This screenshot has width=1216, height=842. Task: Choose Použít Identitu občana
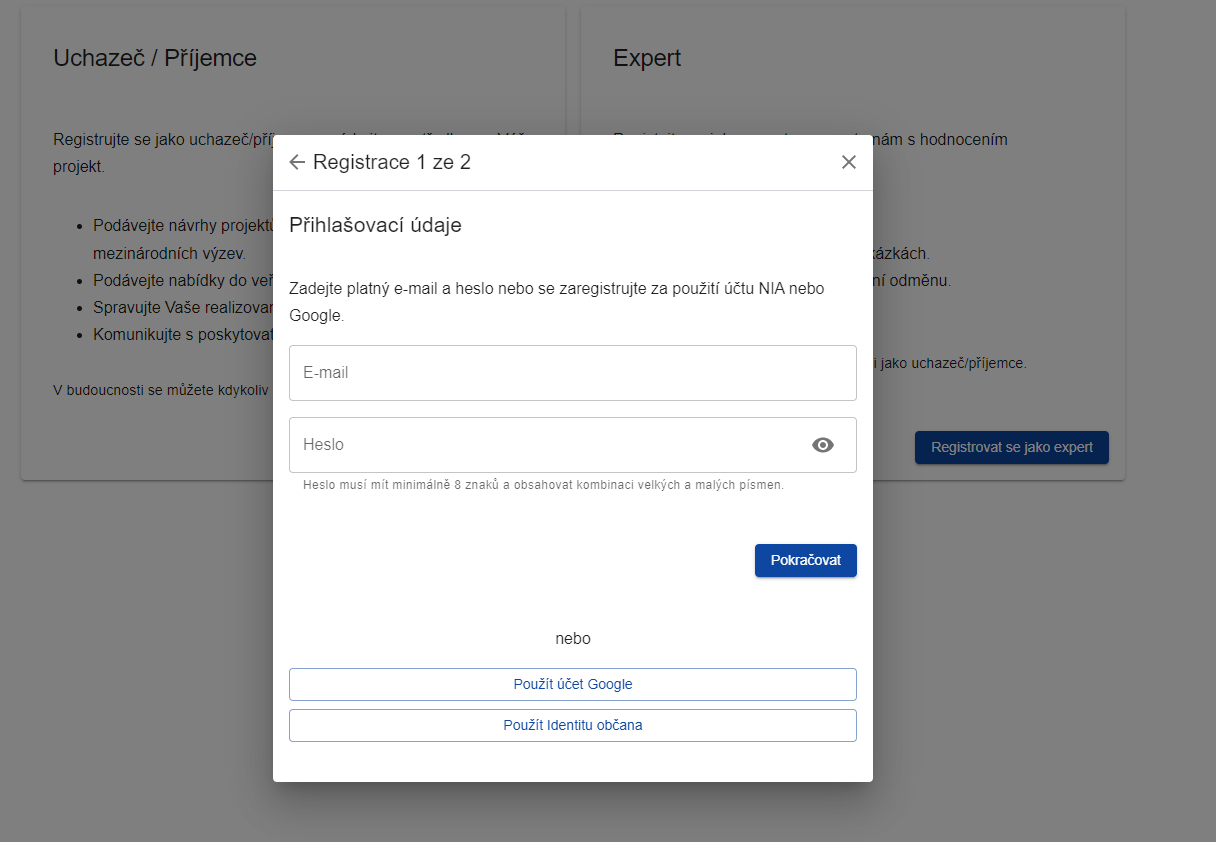tap(573, 726)
